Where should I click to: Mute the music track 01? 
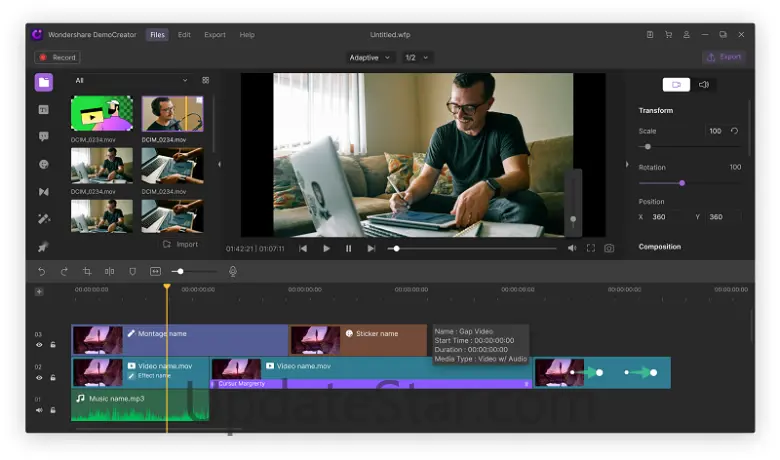coord(40,409)
